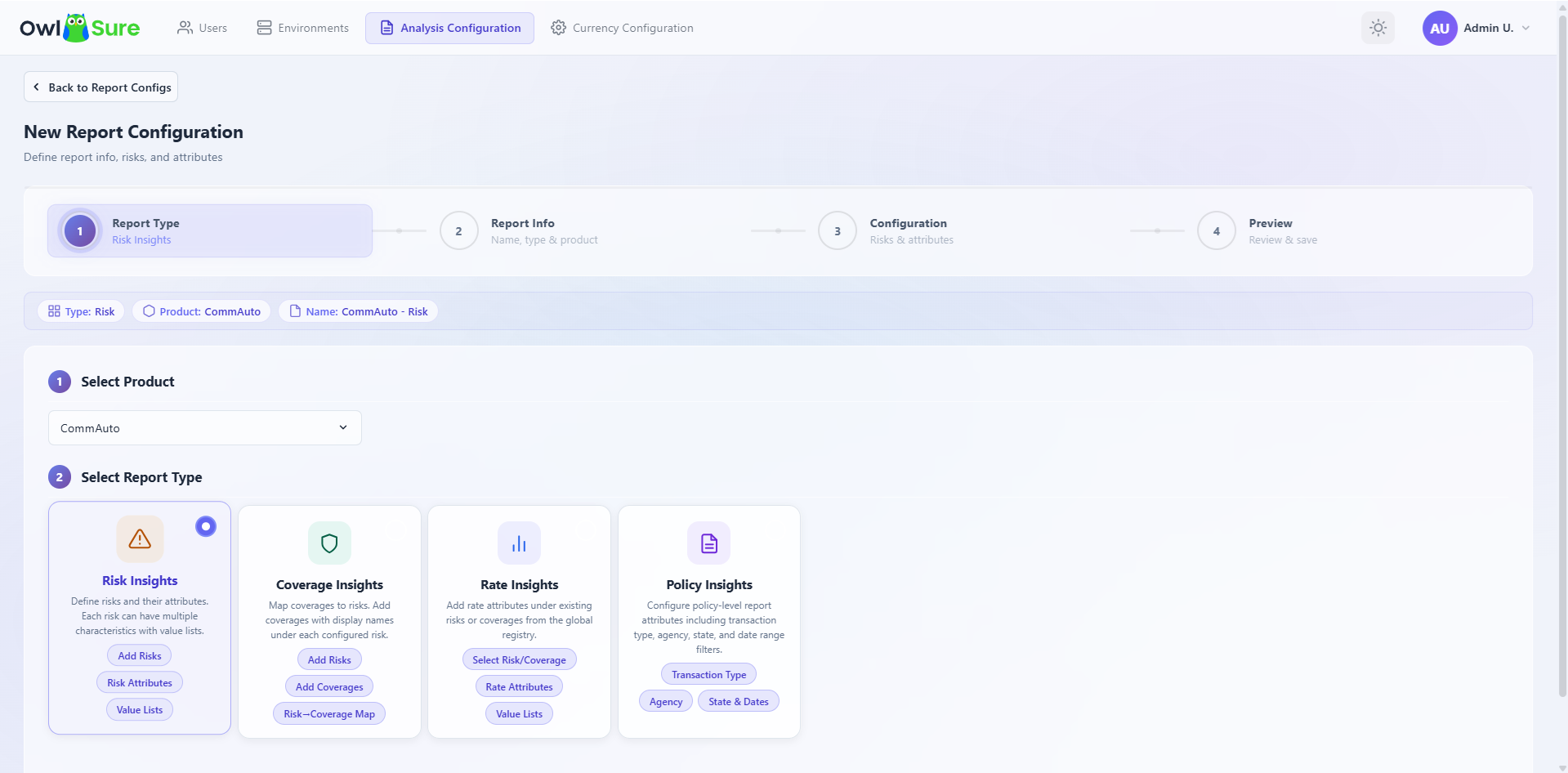Click Add Risks tag under Coverage Insights
This screenshot has width=1568, height=773.
click(329, 660)
